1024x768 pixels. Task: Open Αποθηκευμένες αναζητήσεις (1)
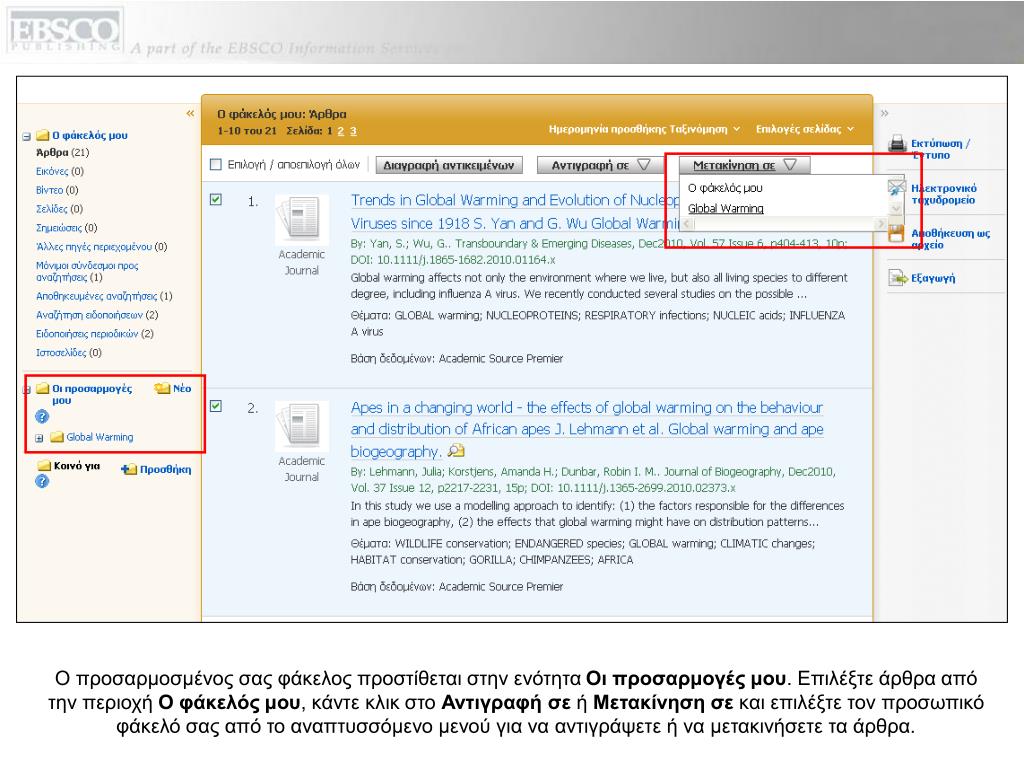coord(104,296)
